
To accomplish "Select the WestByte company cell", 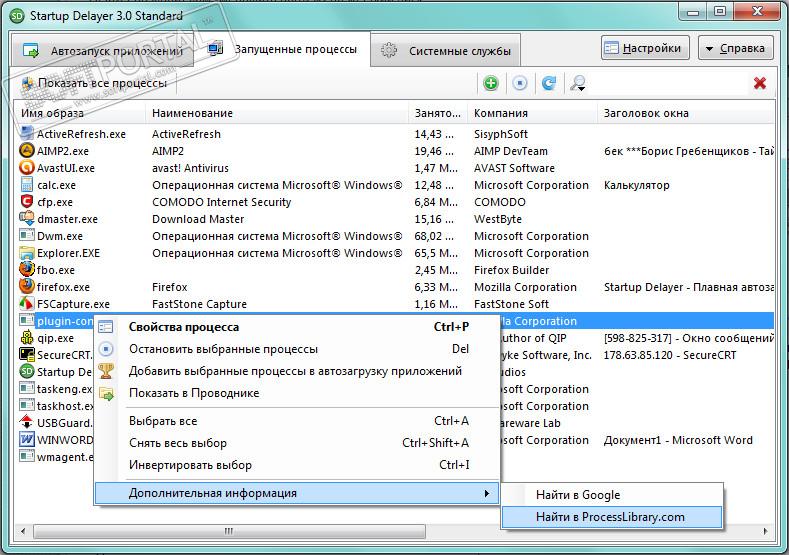I will [498, 219].
